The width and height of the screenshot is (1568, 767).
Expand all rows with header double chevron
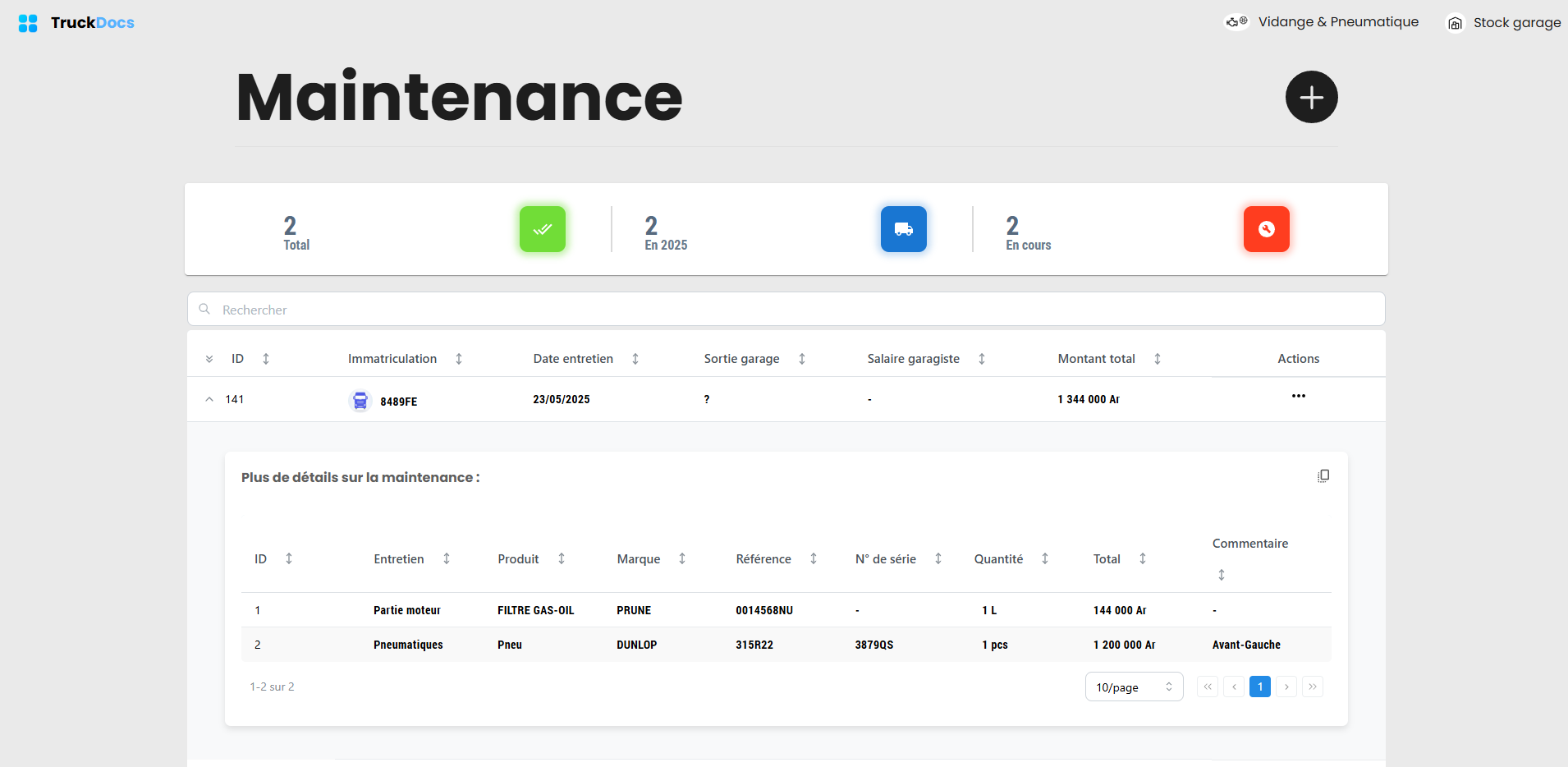pyautogui.click(x=209, y=359)
